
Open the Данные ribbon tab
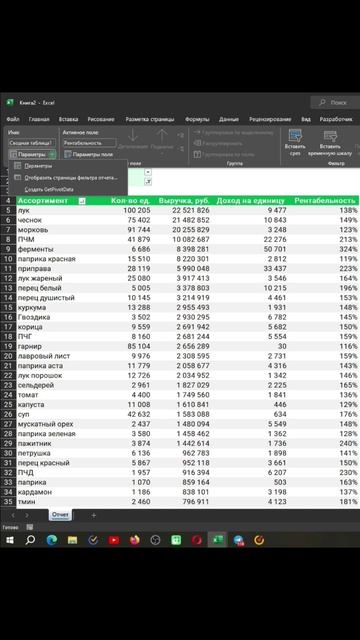[x=229, y=119]
